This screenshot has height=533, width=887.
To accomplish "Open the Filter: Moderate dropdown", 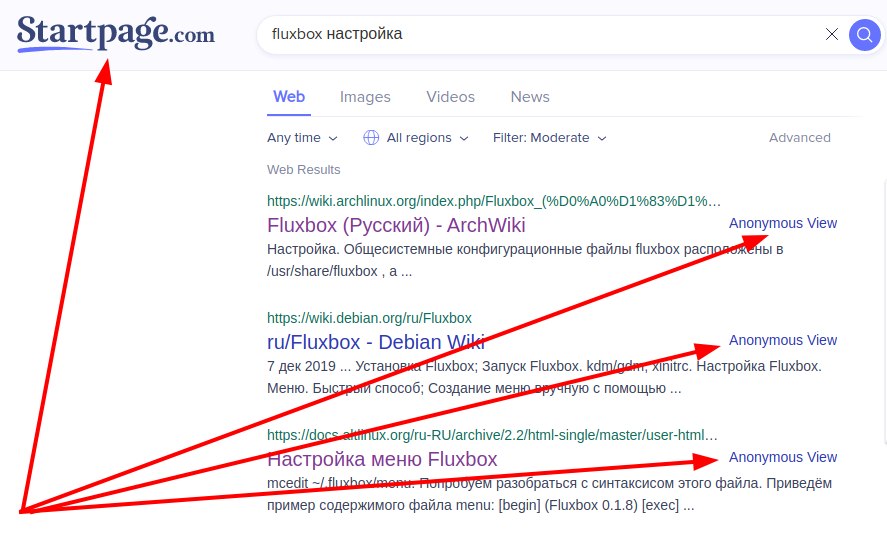I will click(550, 137).
